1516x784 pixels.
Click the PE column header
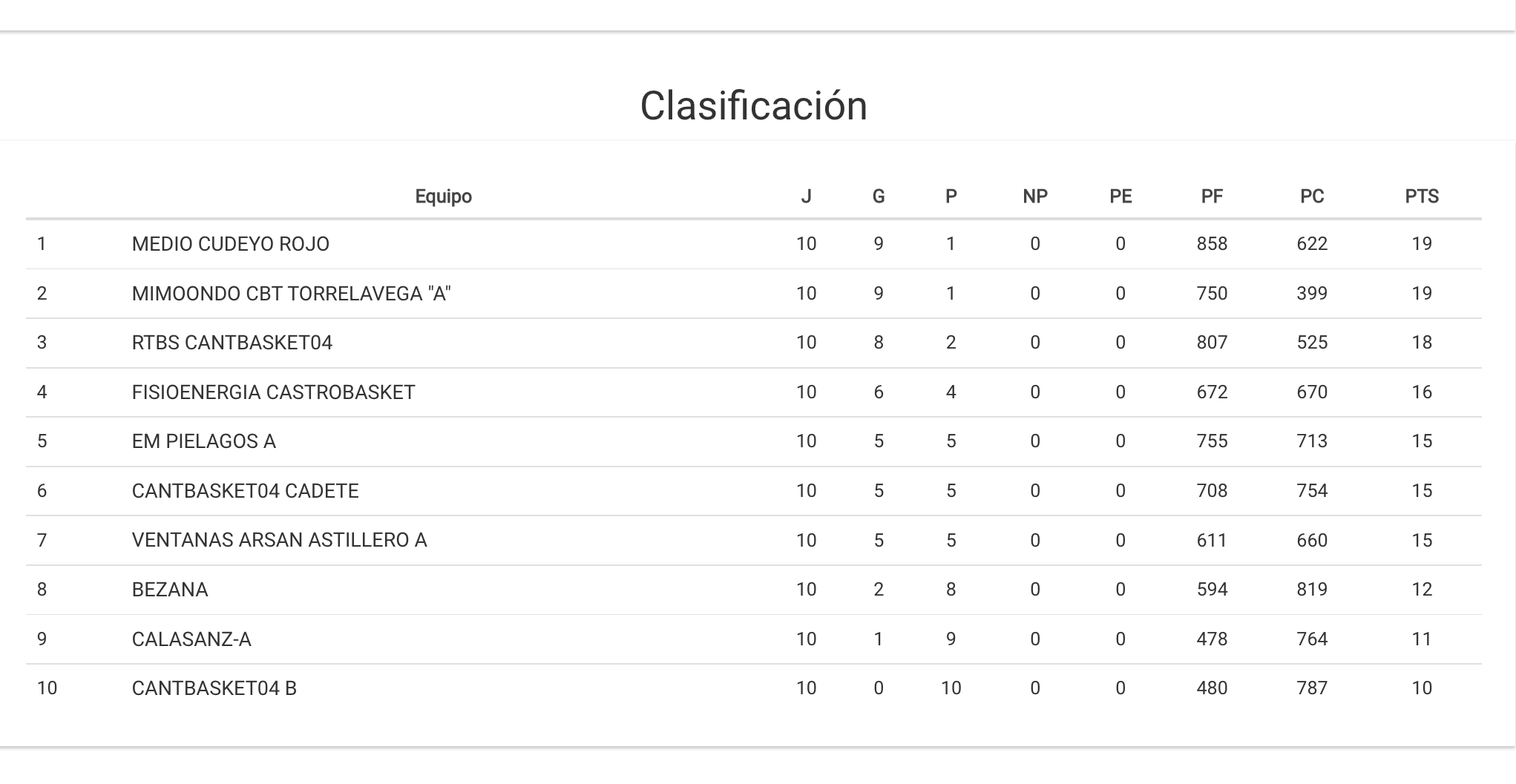[x=1120, y=197]
